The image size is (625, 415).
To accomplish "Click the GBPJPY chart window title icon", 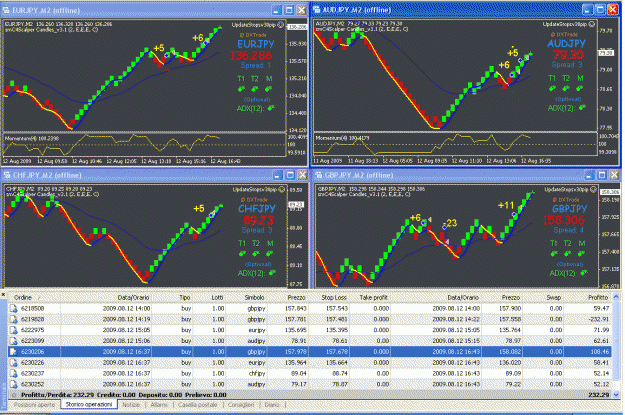I will 319,175.
